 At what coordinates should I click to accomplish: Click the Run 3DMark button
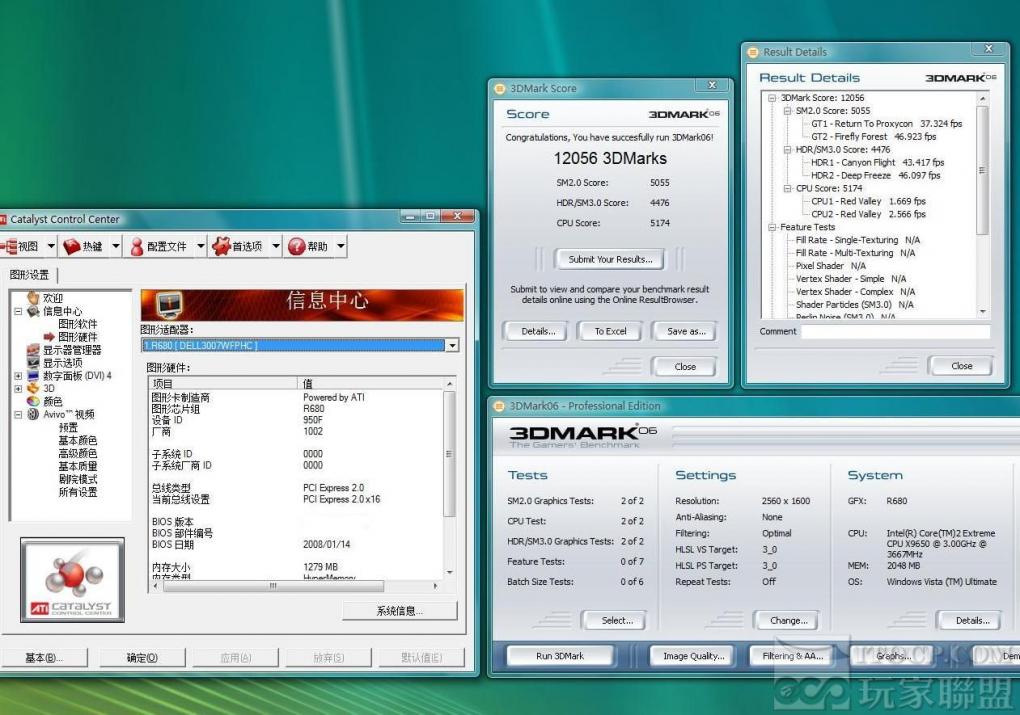[x=559, y=656]
